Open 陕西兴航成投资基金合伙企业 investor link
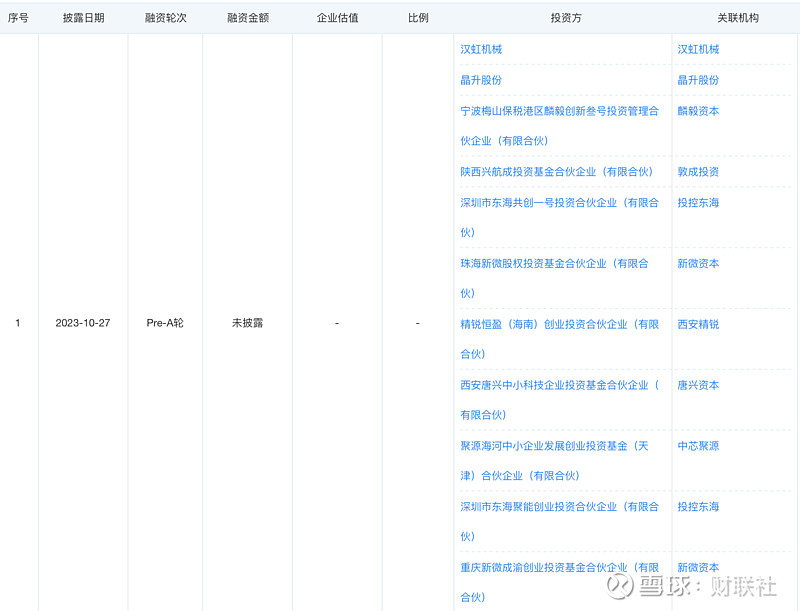Viewport: 800px width, 611px height. tap(557, 172)
